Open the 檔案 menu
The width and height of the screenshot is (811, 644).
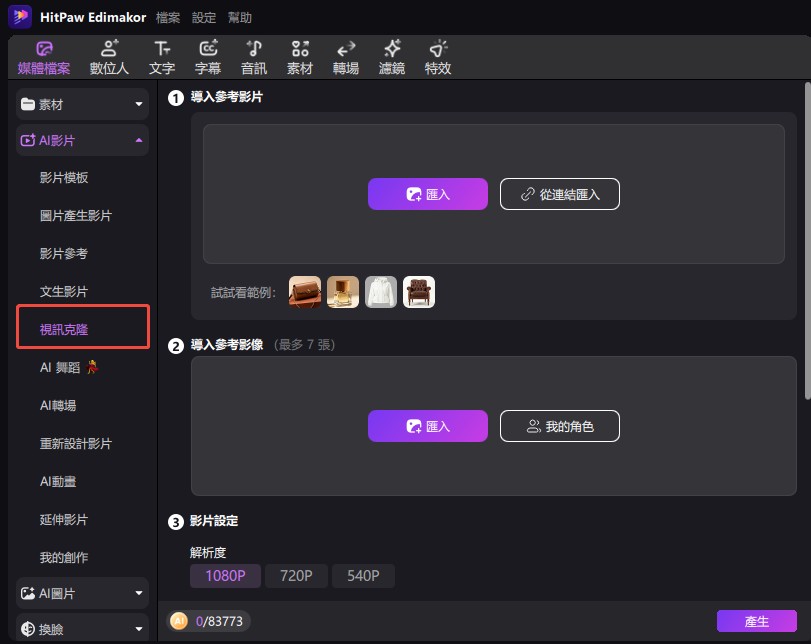coord(168,18)
